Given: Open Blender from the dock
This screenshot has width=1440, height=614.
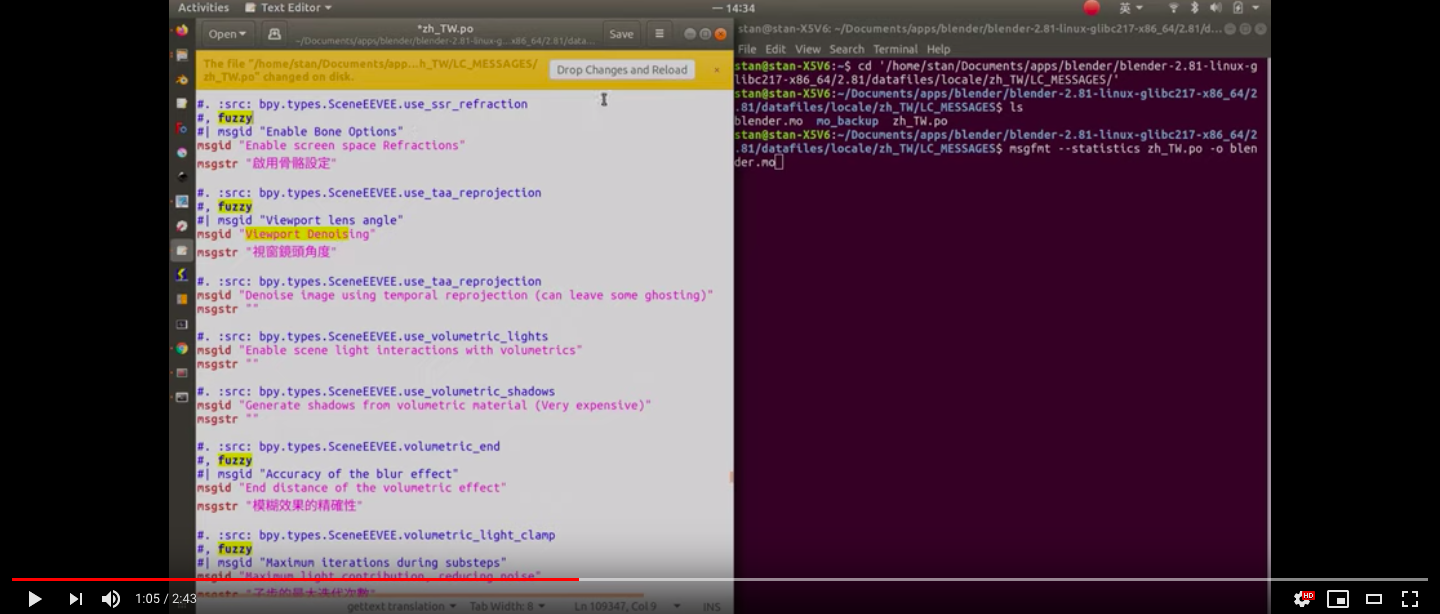Looking at the screenshot, I should pos(182,80).
